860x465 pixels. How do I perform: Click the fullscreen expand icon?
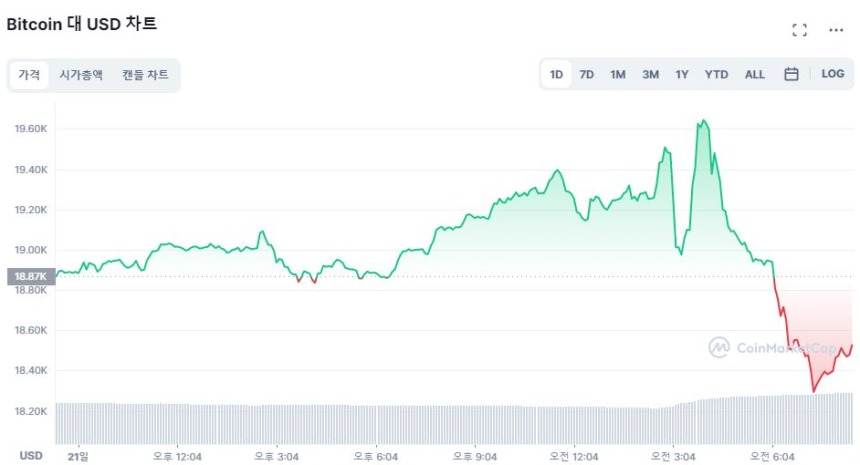[x=799, y=30]
